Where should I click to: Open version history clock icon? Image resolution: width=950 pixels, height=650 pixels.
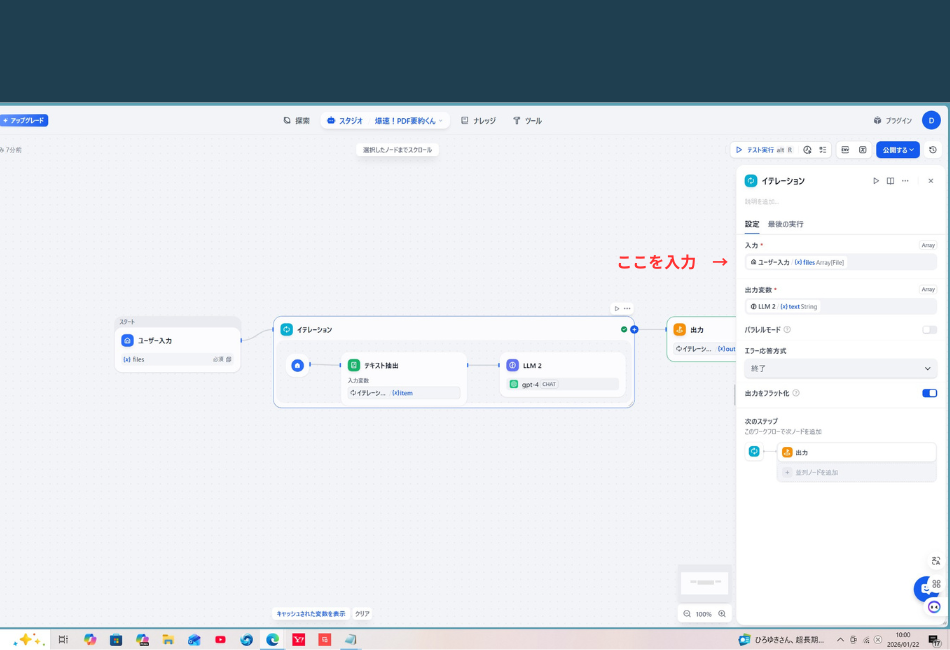click(x=933, y=150)
